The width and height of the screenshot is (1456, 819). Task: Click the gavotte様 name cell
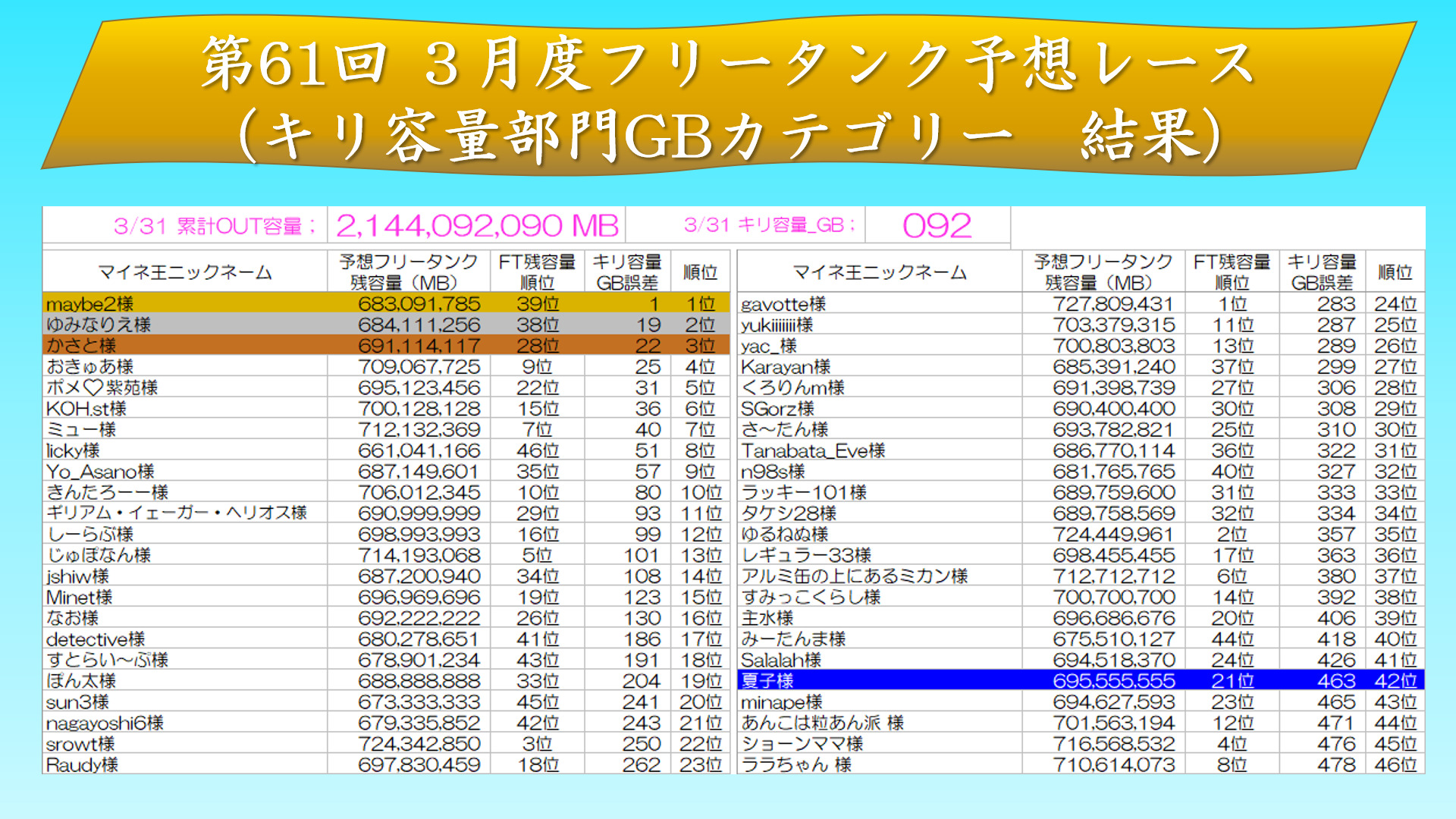click(783, 304)
